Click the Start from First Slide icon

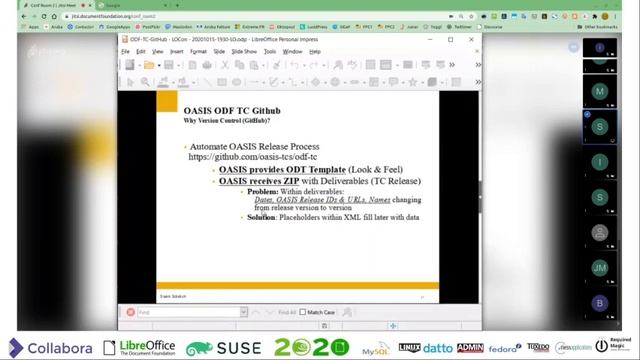(x=426, y=65)
